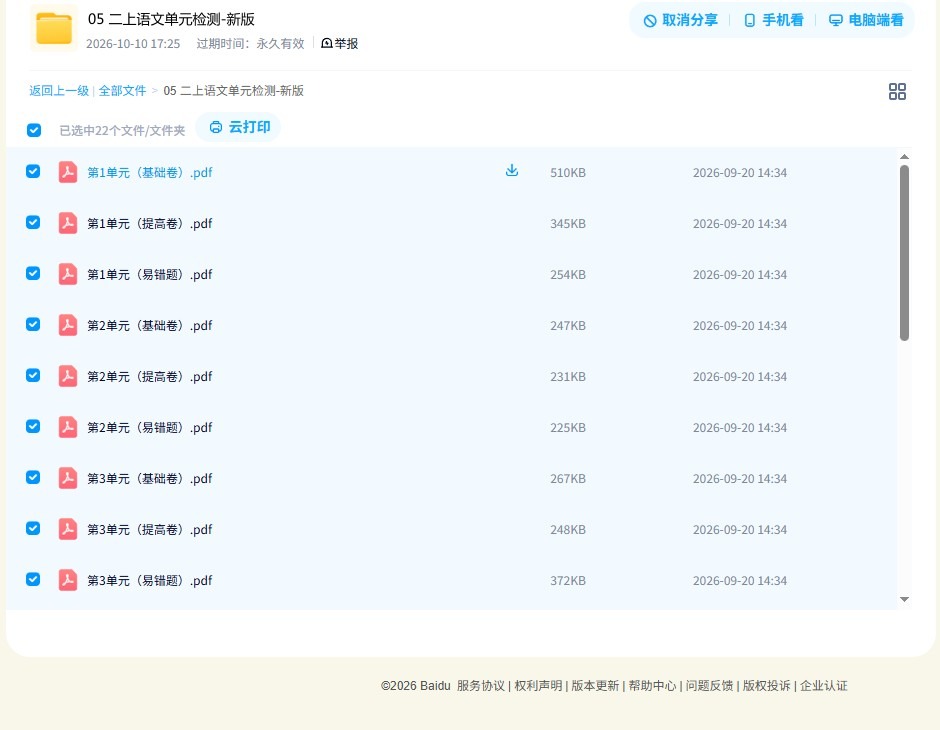Click PDF icon of 第1单元（提高卷）.pdf
This screenshot has width=940, height=730.
pos(68,223)
